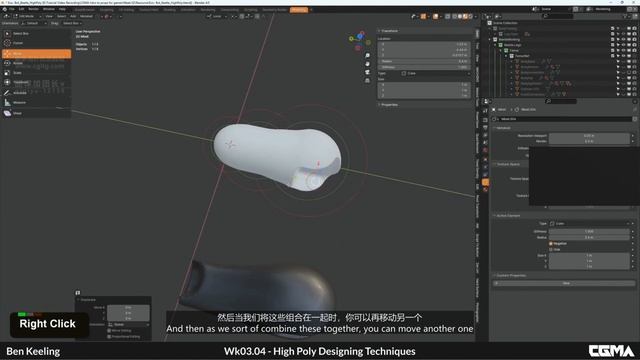Open the Metaball menu in viewport header
Screen dimensions: 640x360
86,16
